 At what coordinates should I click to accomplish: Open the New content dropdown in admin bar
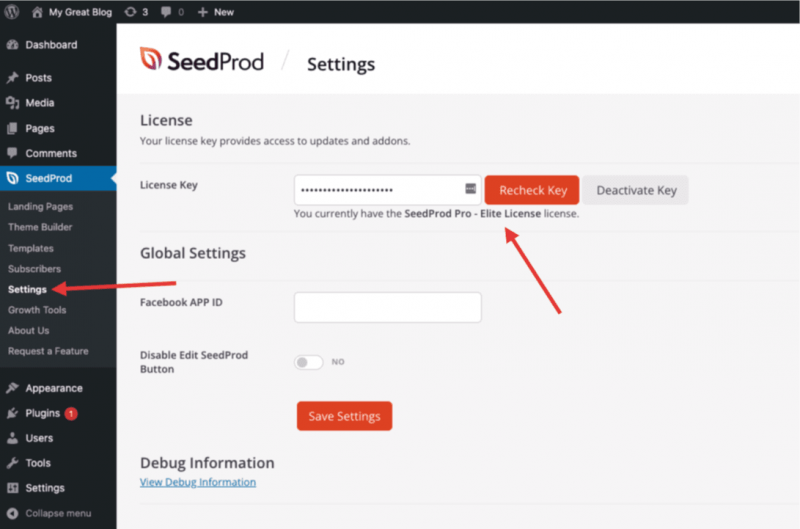[x=215, y=12]
